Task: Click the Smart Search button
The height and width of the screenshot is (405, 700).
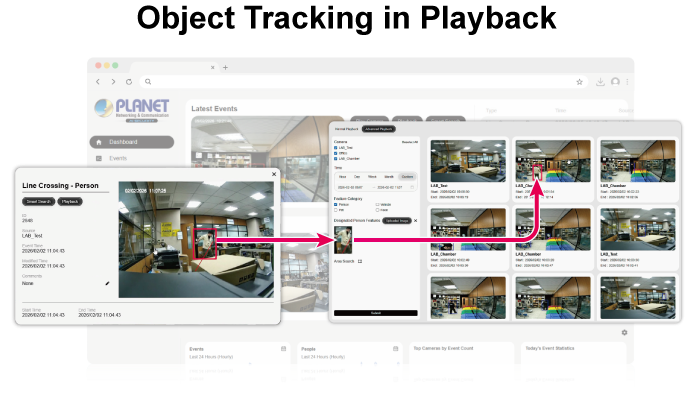Action: point(37,201)
